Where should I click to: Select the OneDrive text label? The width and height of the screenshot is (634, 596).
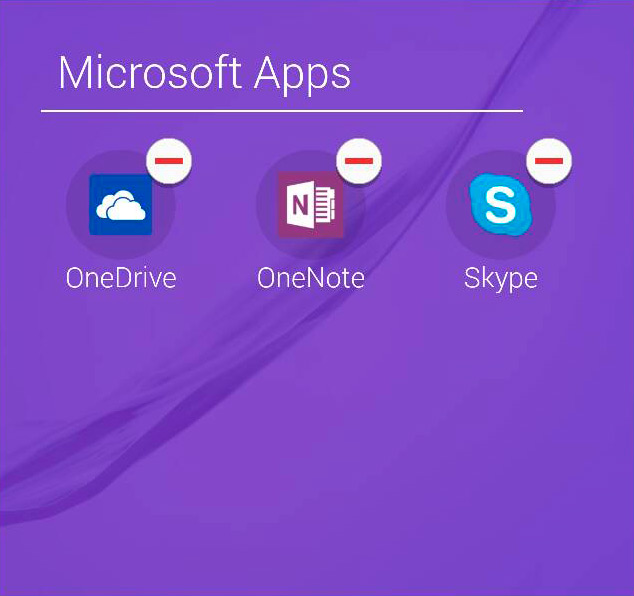pos(121,278)
